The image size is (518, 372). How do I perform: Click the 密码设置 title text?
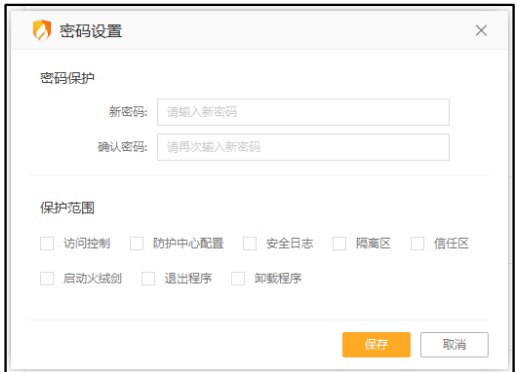click(x=91, y=31)
